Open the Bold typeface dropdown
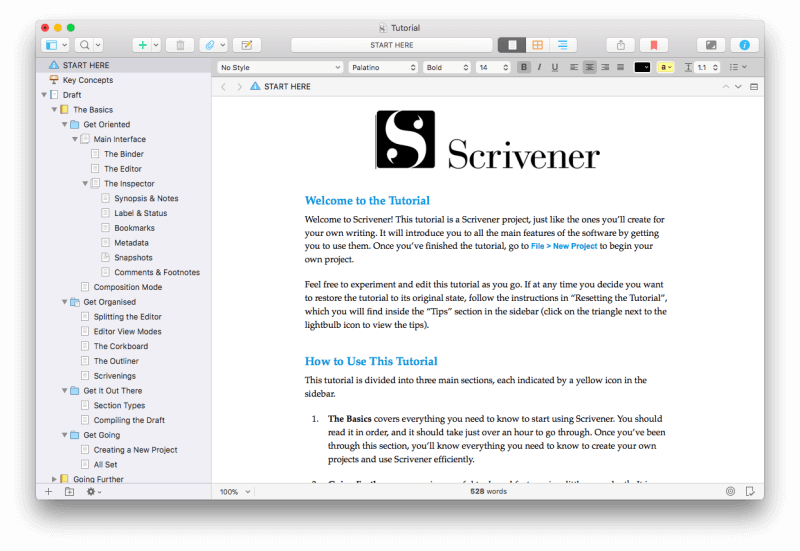This screenshot has width=800, height=551. [x=446, y=67]
